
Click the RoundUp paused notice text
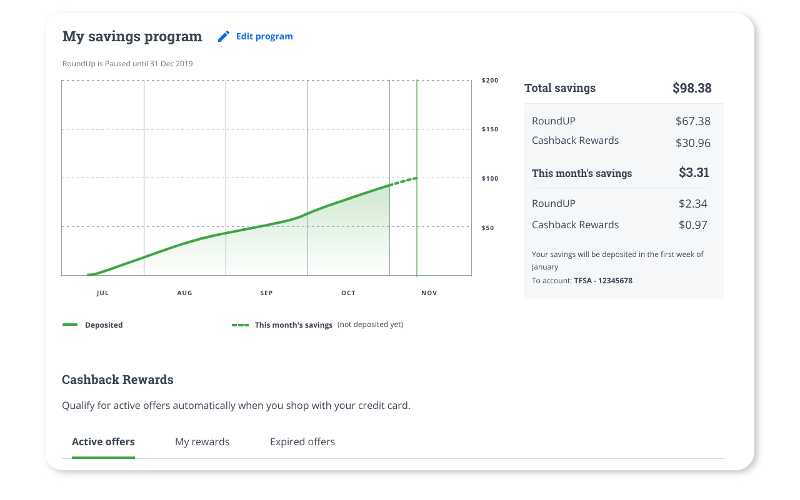(128, 64)
